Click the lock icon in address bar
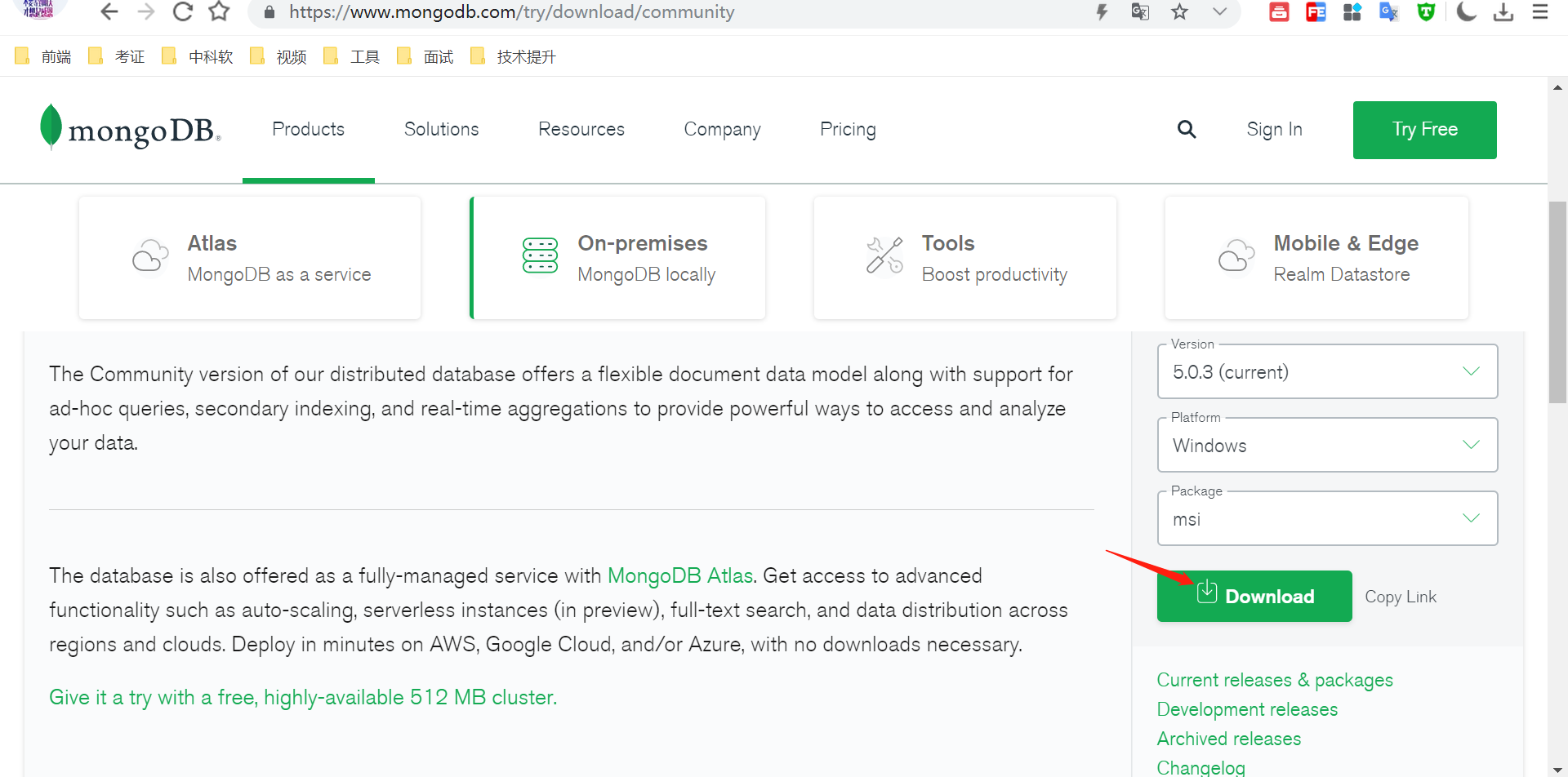The height and width of the screenshot is (777, 1568). click(x=269, y=12)
